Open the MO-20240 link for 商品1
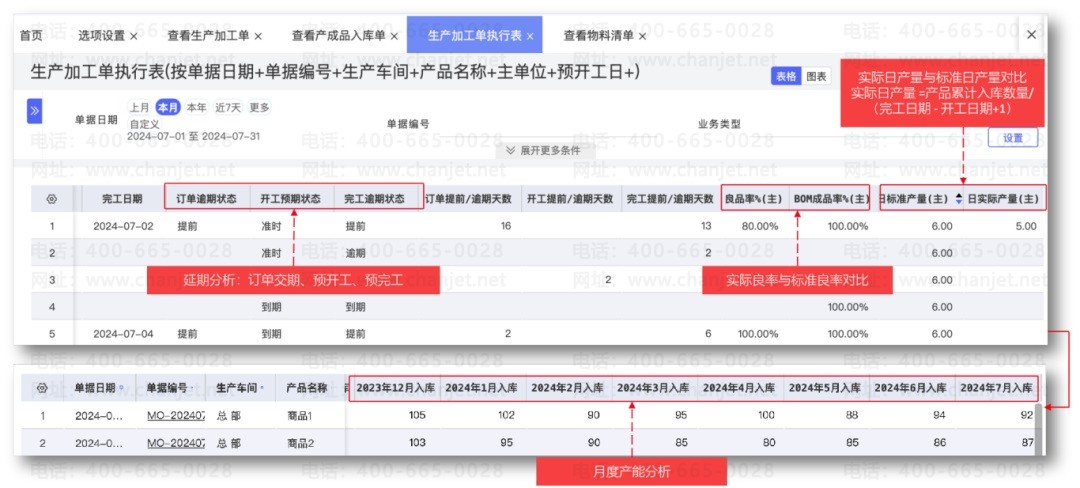1080x488 pixels. pyautogui.click(x=176, y=415)
